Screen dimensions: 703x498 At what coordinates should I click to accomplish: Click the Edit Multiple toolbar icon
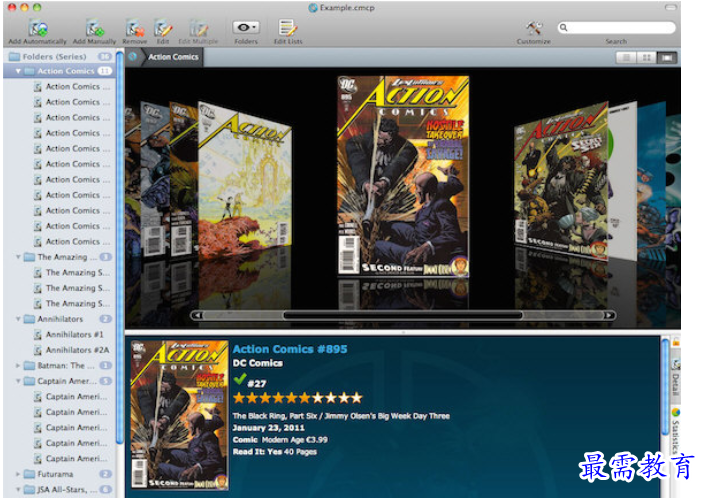pyautogui.click(x=198, y=29)
